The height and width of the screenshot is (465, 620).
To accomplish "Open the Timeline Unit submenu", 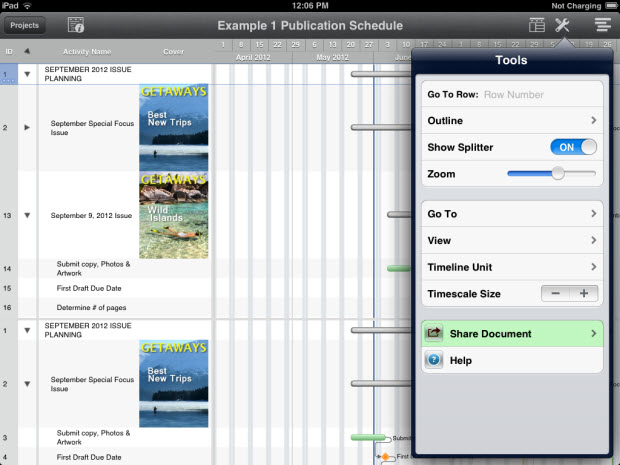I will pyautogui.click(x=511, y=267).
